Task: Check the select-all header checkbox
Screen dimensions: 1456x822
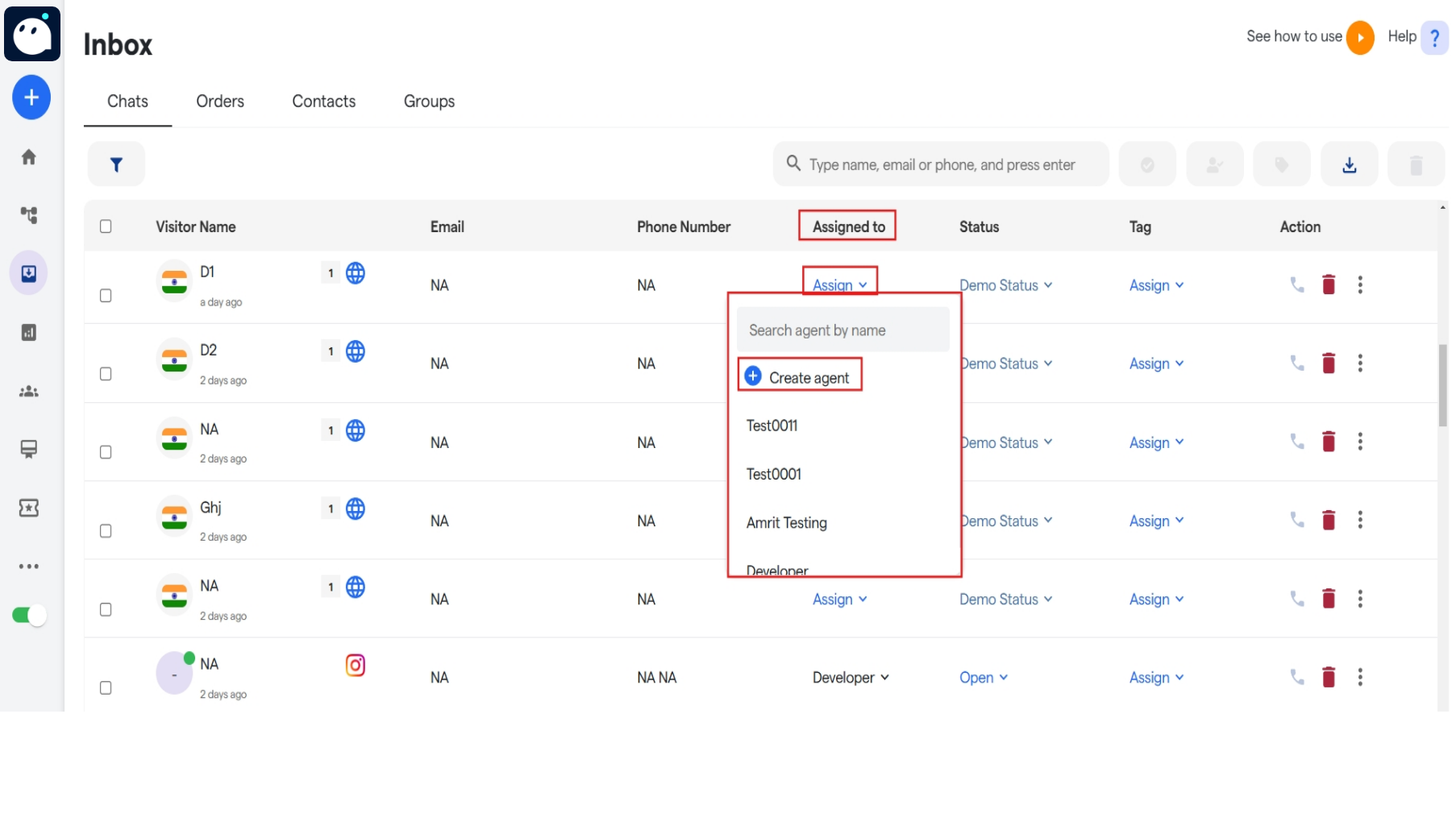Action: [x=106, y=226]
